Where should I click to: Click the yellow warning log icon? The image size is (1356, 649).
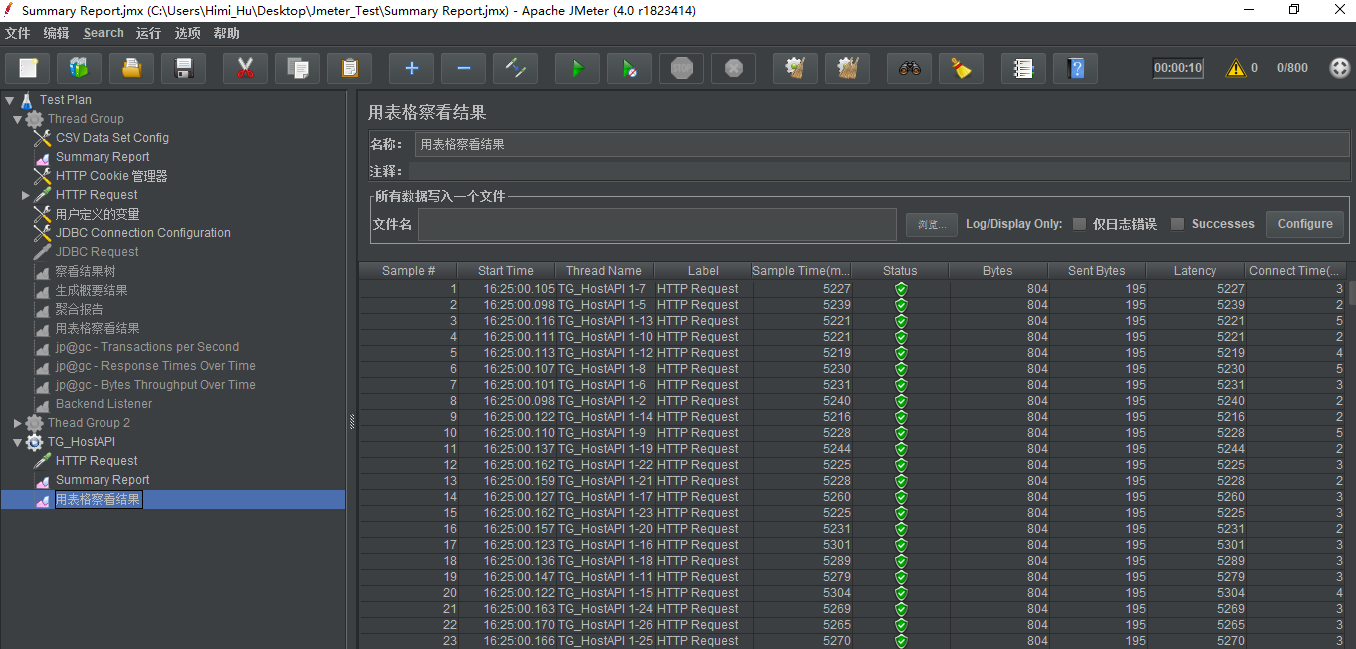click(1236, 68)
